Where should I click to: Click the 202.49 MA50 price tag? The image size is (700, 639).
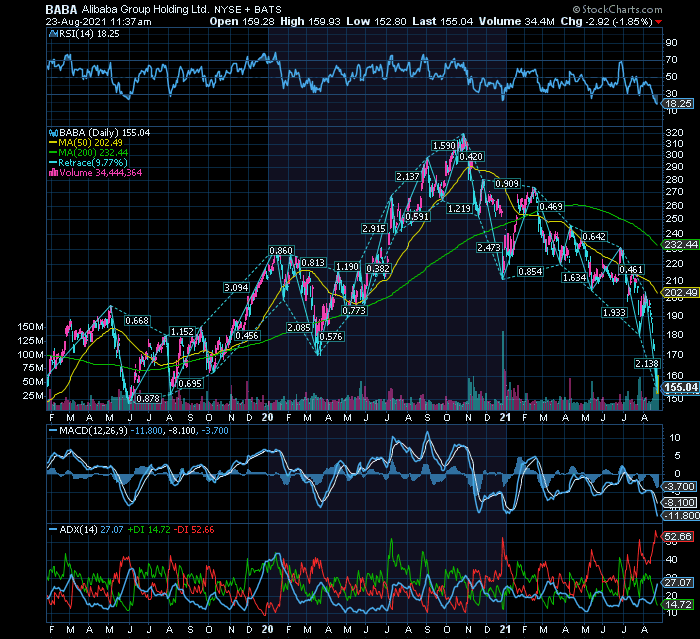tap(680, 293)
